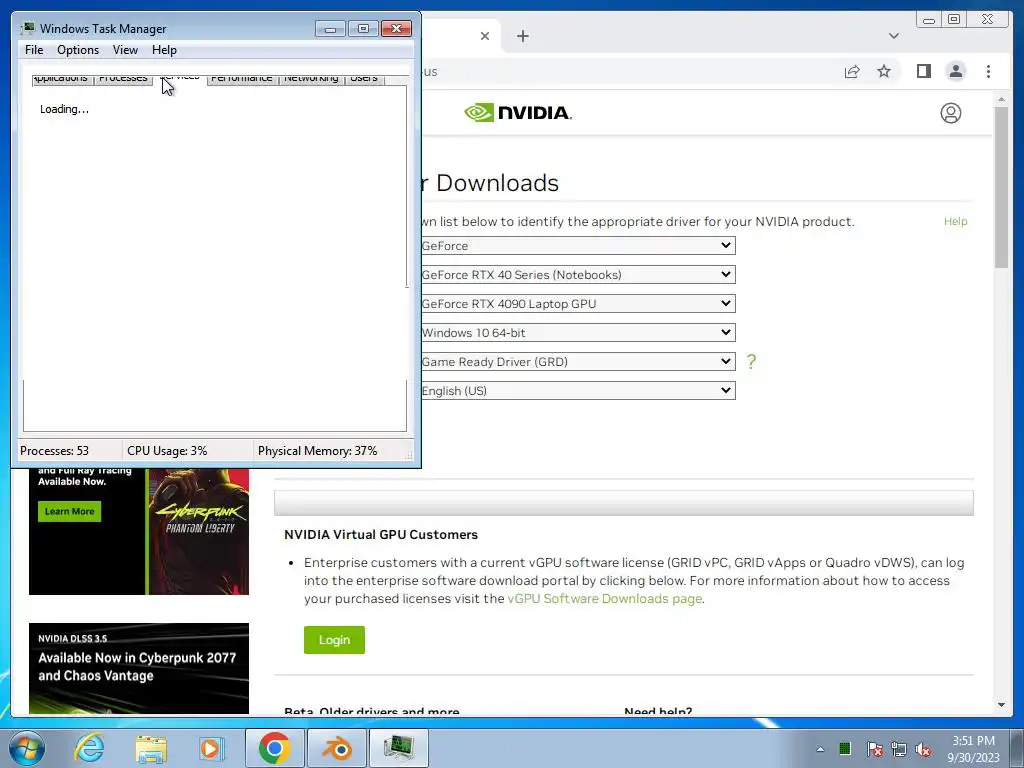Screen dimensions: 1024x768
Task: Maximize the Windows Task Manager window
Action: pos(363,28)
